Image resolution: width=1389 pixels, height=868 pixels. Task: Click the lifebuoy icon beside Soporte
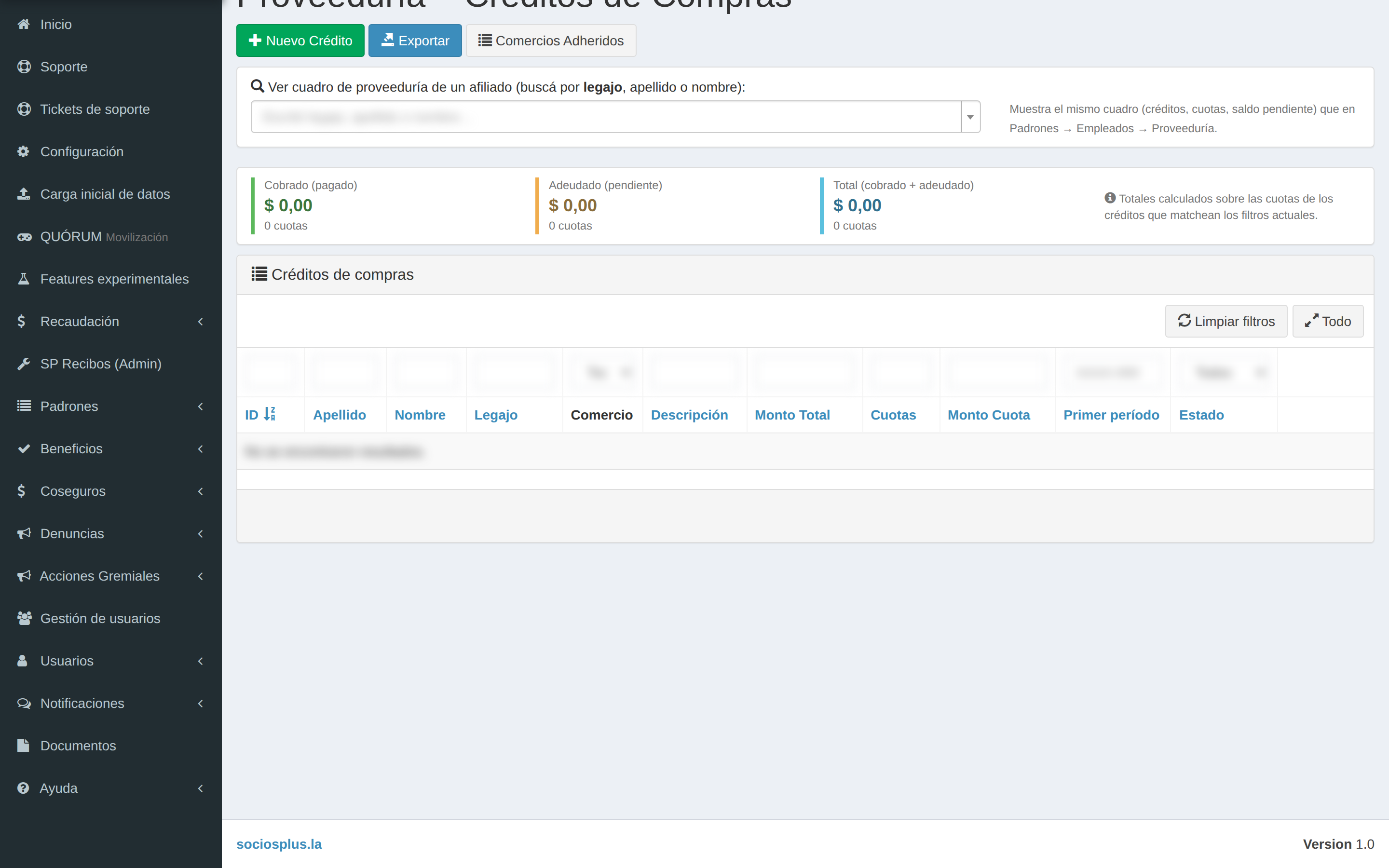[24, 67]
